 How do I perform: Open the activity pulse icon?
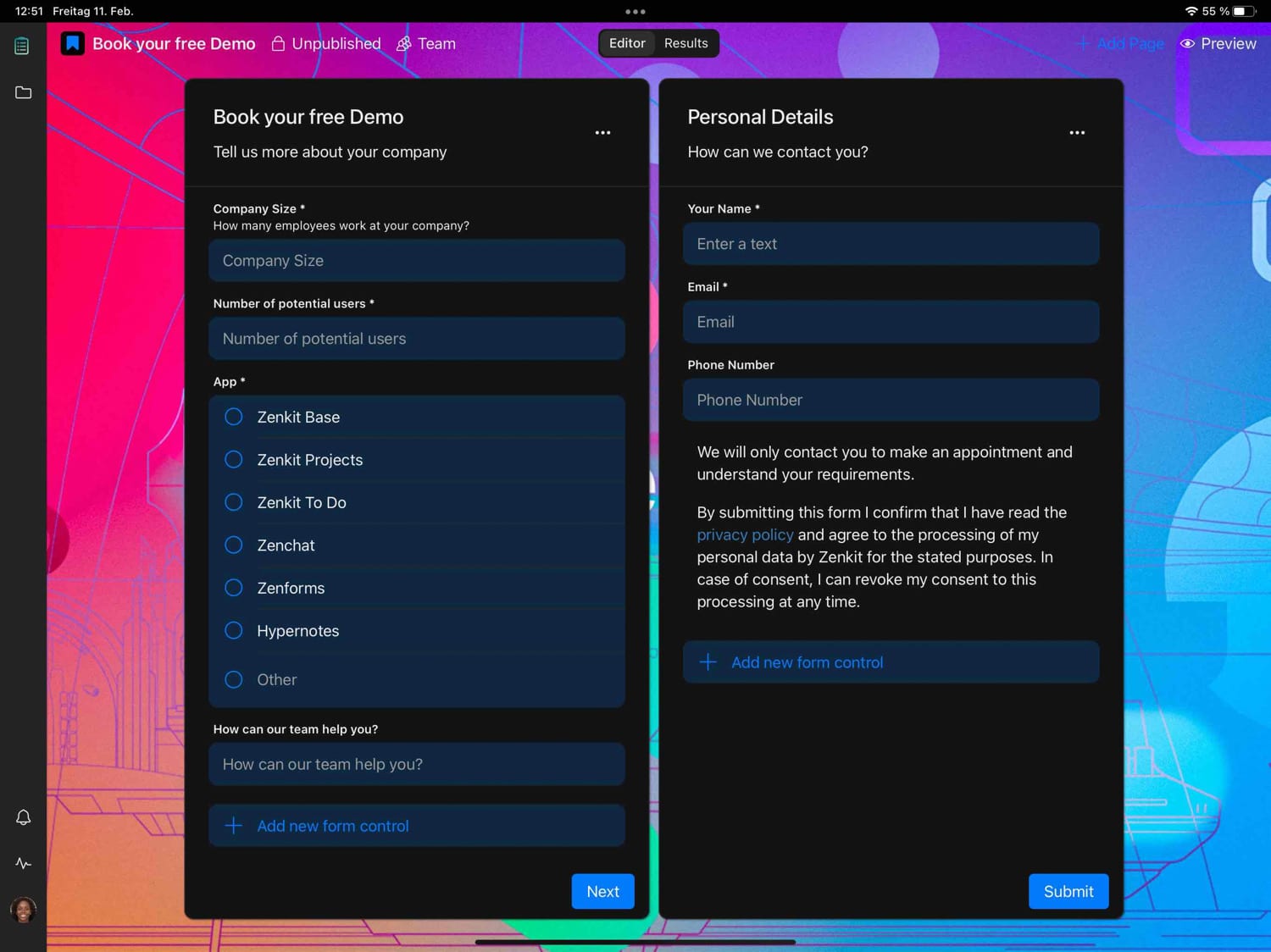click(x=23, y=864)
